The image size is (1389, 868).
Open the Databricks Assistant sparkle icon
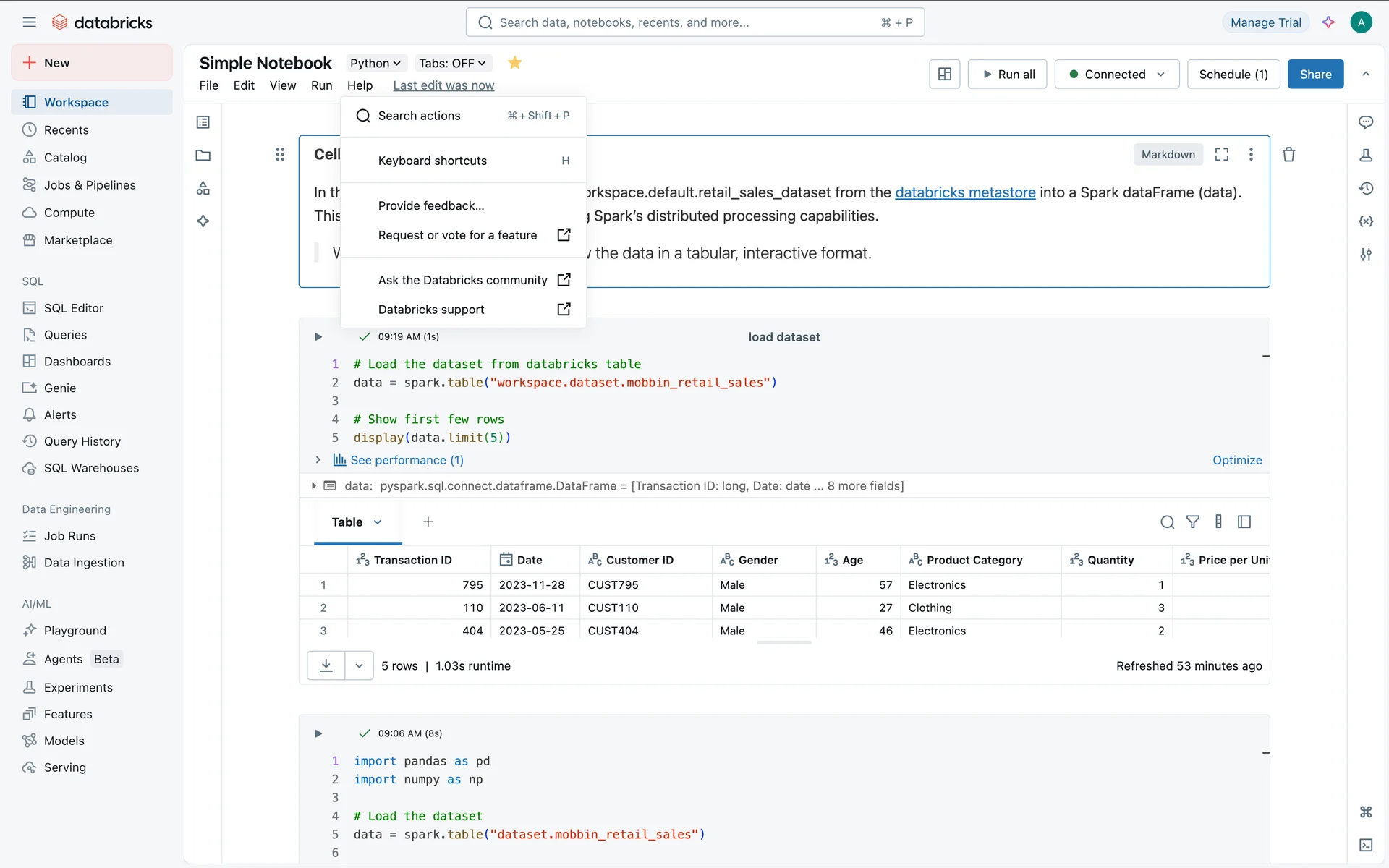pyautogui.click(x=1328, y=22)
